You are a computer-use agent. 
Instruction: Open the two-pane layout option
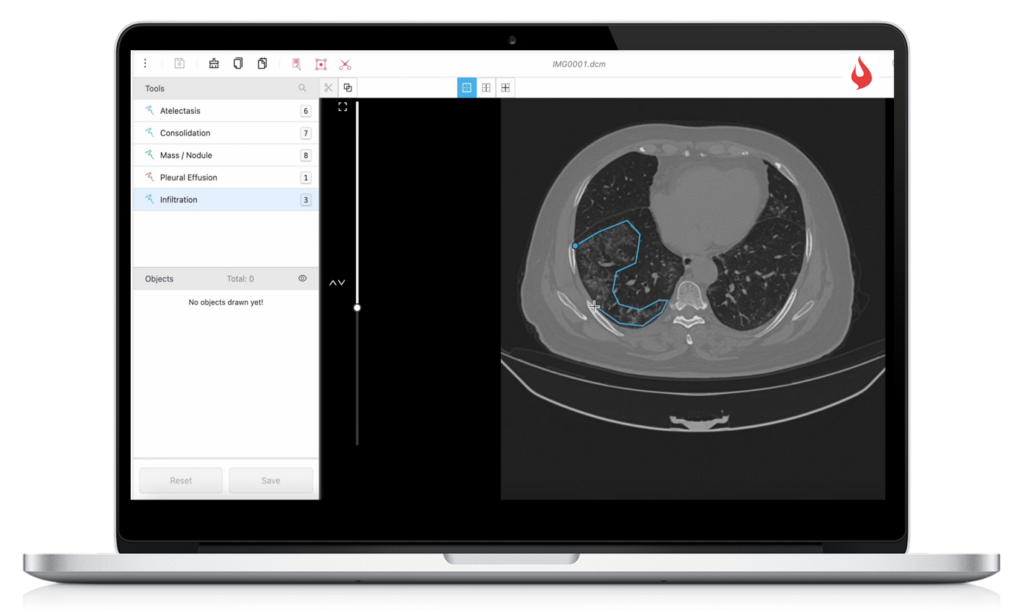click(x=486, y=87)
